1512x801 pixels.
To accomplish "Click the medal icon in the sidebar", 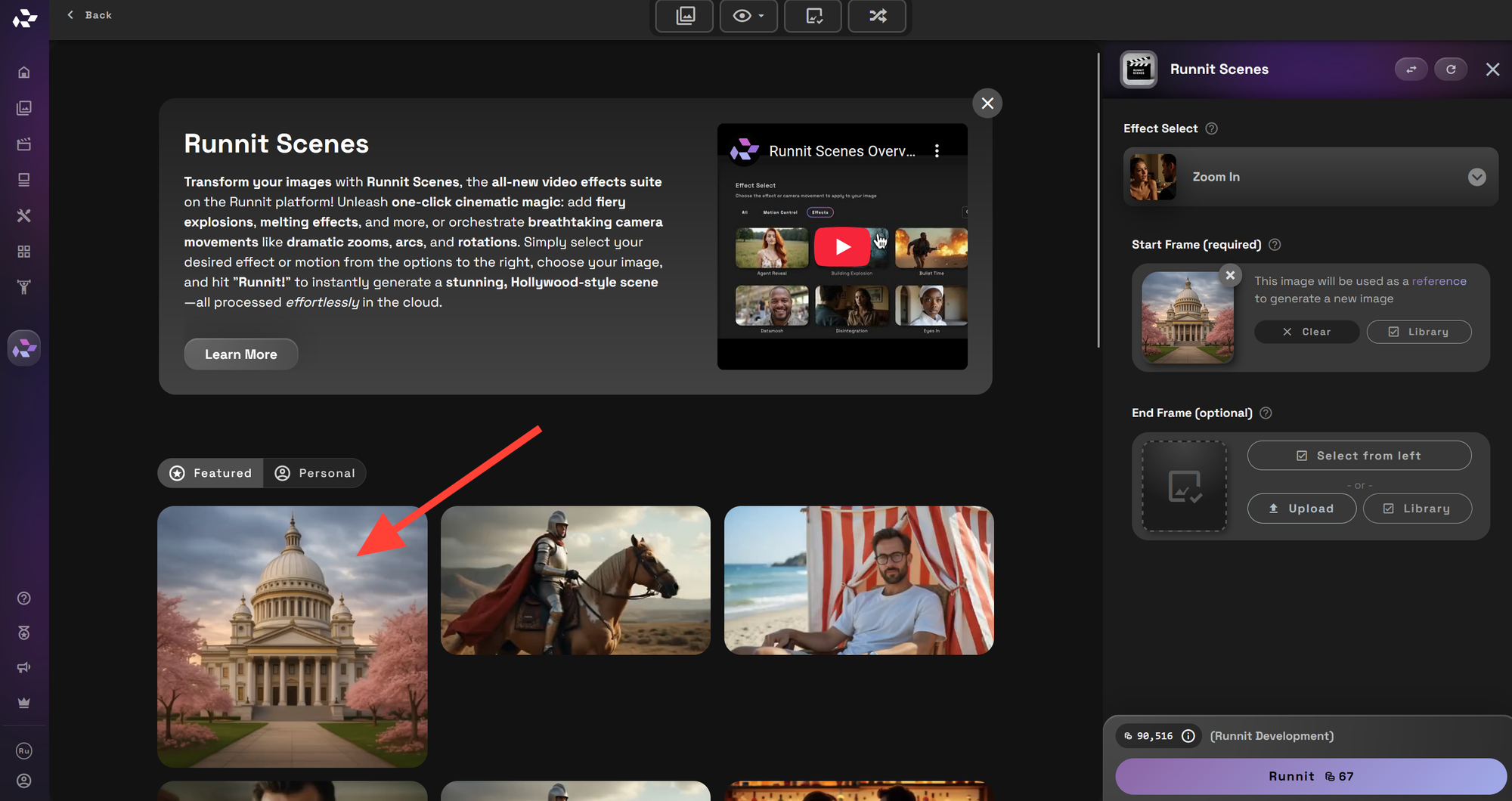I will [x=24, y=633].
